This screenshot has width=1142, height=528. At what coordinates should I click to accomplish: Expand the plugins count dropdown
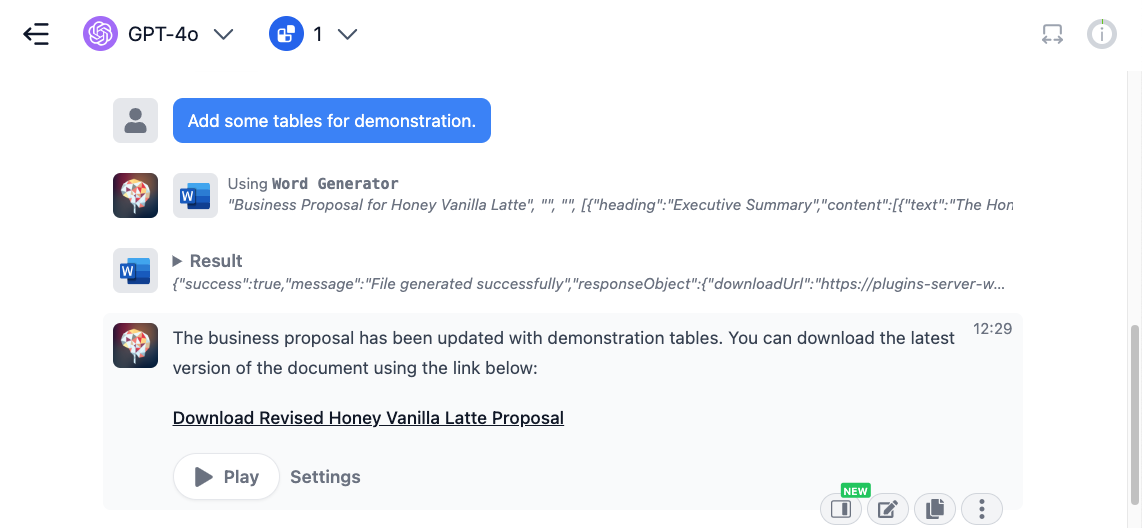(347, 34)
